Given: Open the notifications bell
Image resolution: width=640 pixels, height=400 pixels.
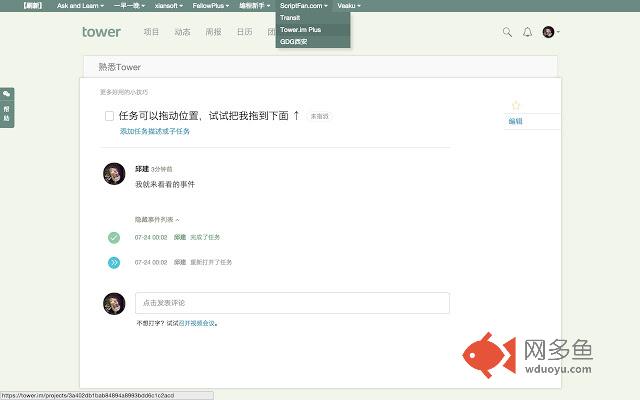Looking at the screenshot, I should click(527, 32).
